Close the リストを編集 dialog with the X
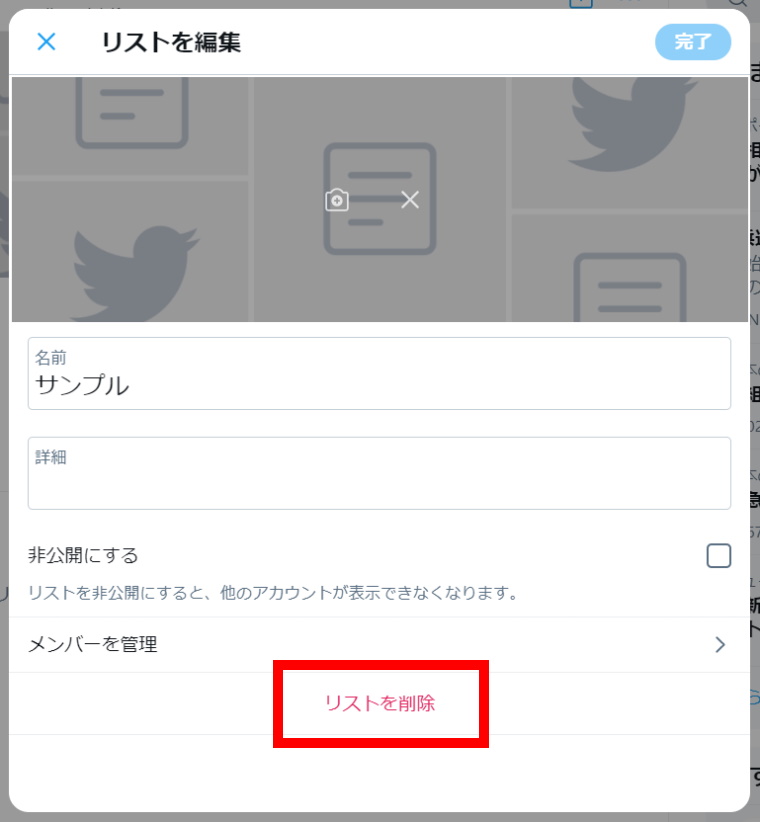760x822 pixels. click(46, 41)
